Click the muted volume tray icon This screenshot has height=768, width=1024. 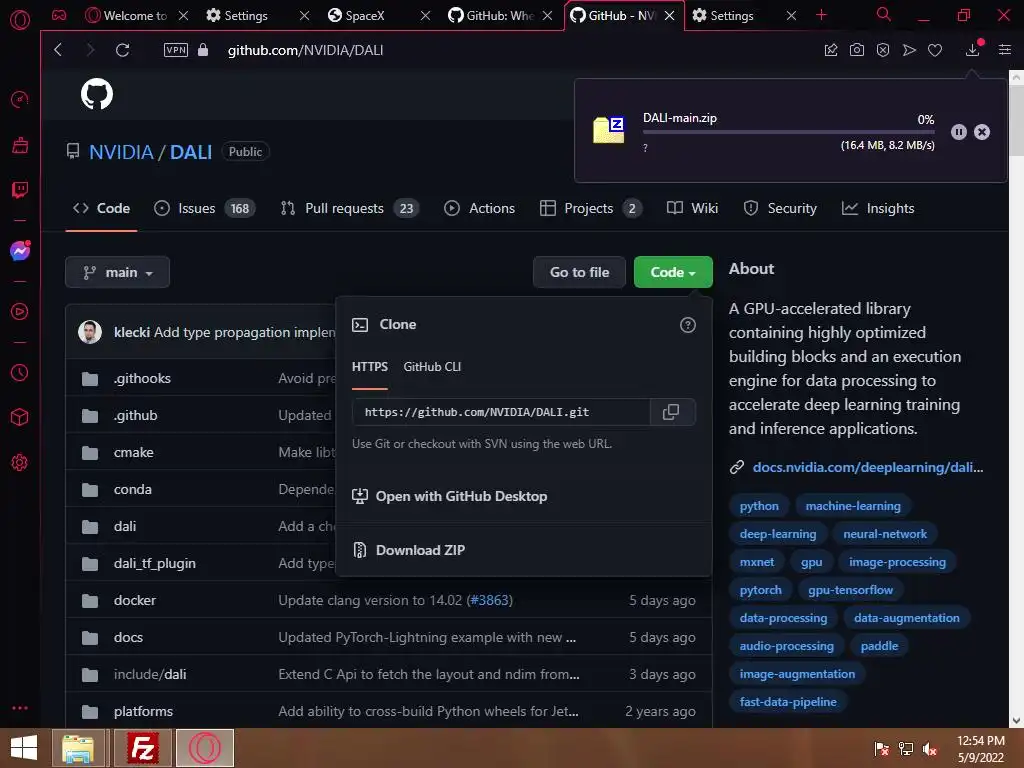pos(929,748)
